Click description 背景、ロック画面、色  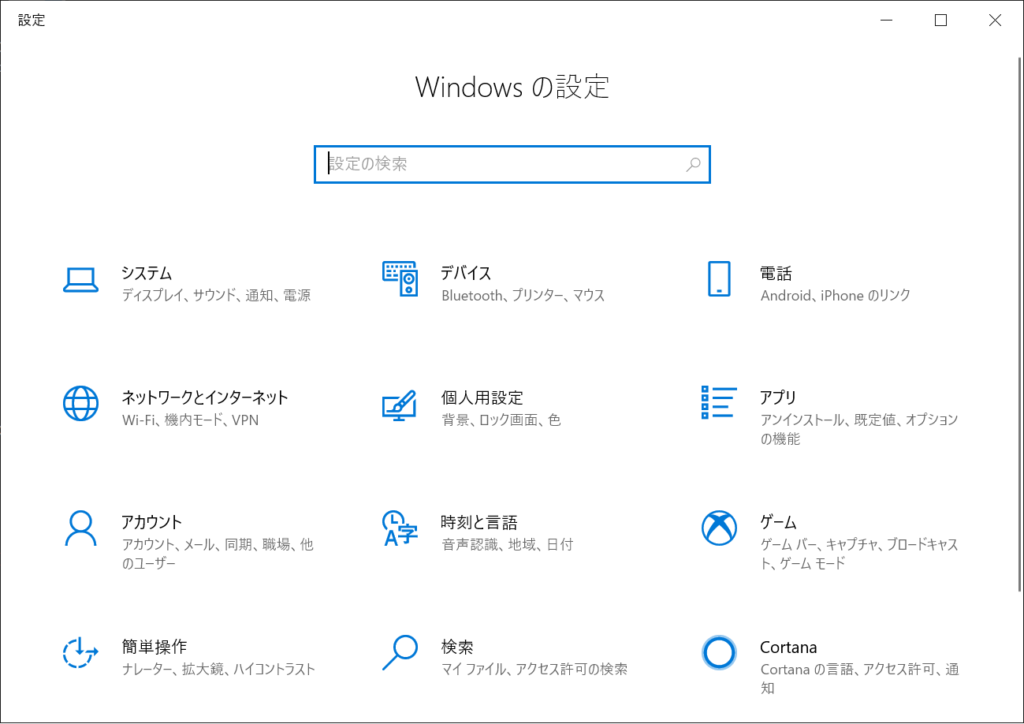pyautogui.click(x=501, y=420)
